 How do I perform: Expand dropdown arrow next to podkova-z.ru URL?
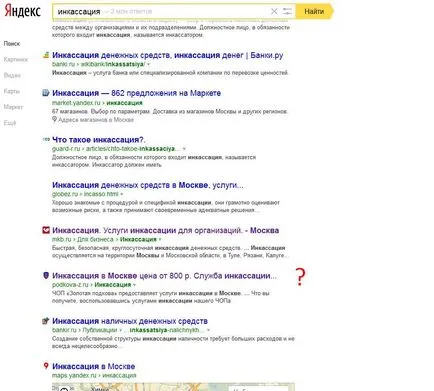(135, 285)
